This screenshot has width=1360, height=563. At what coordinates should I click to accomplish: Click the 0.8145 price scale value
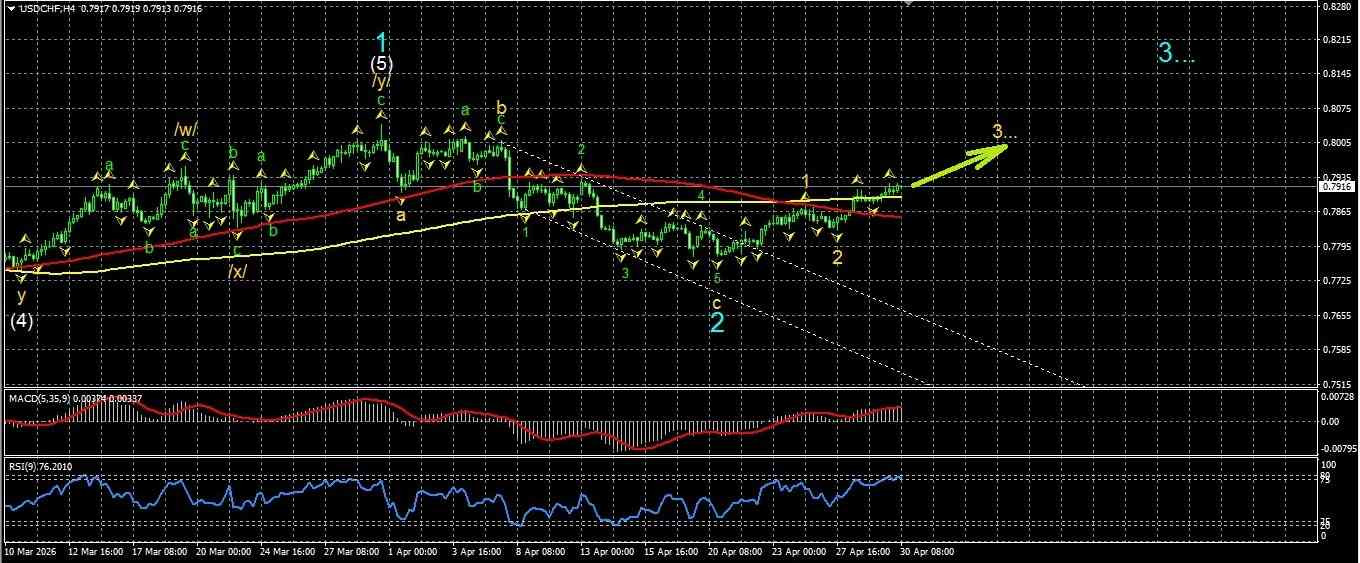[1335, 74]
